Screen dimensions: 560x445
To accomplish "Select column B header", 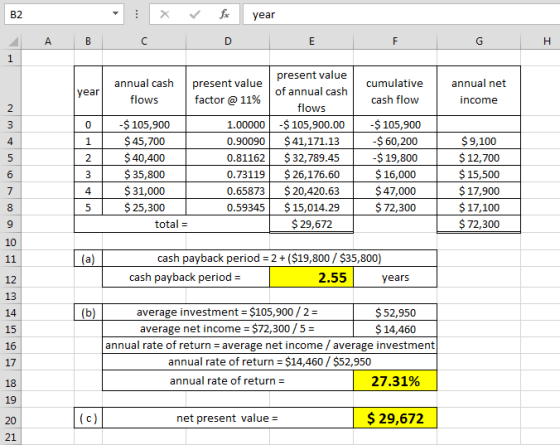I will 88,41.
